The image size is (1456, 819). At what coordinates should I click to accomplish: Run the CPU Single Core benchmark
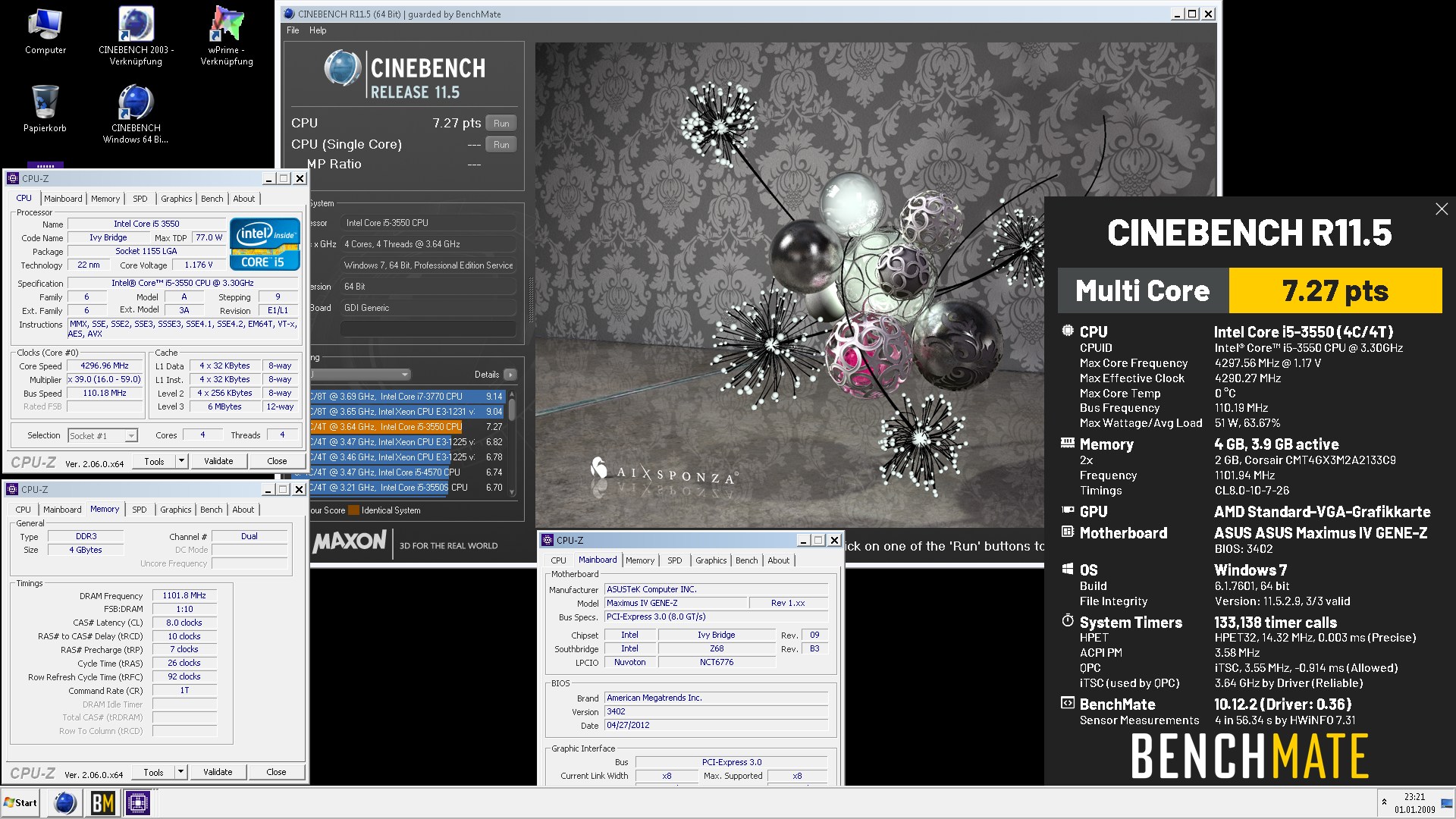pos(501,144)
